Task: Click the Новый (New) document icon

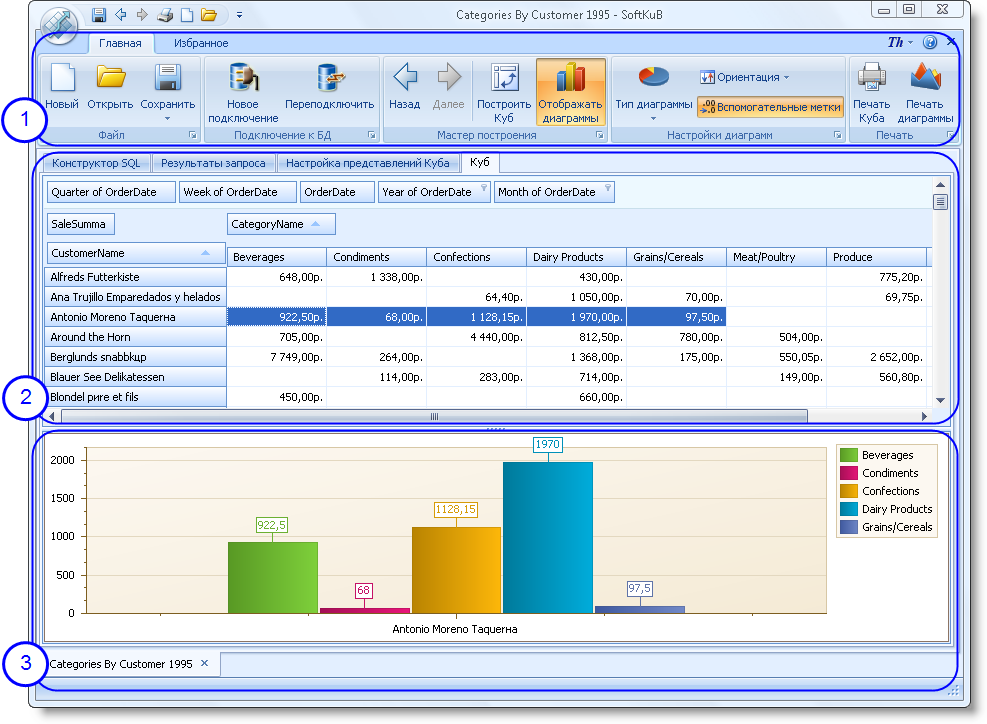Action: tap(62, 79)
